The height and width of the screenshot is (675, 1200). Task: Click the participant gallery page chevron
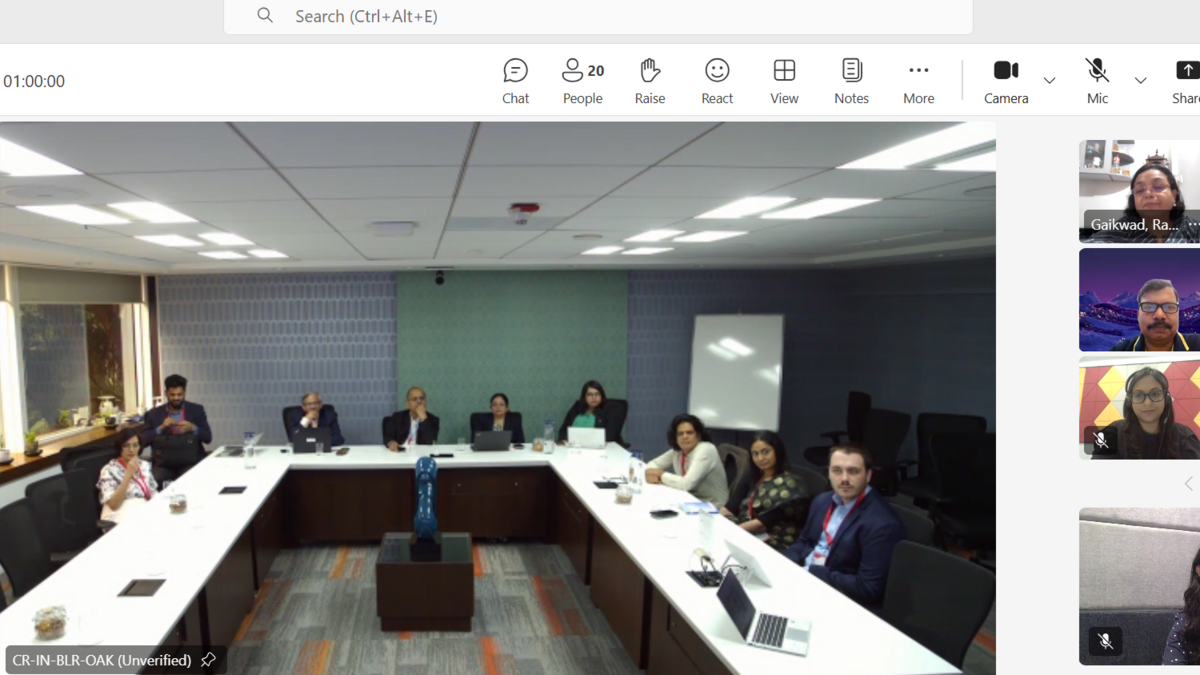pos(1188,484)
